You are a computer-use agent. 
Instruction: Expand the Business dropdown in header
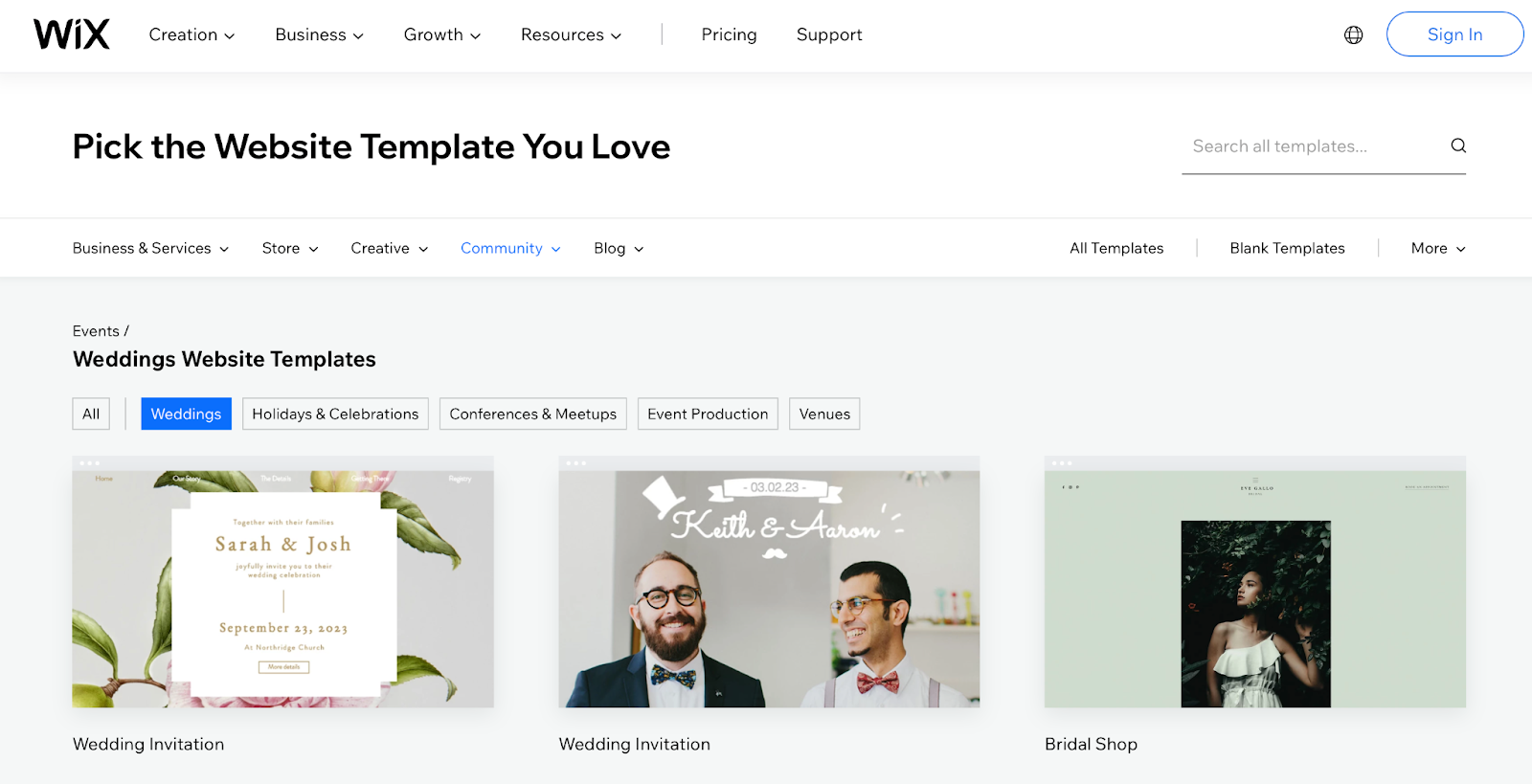click(319, 34)
